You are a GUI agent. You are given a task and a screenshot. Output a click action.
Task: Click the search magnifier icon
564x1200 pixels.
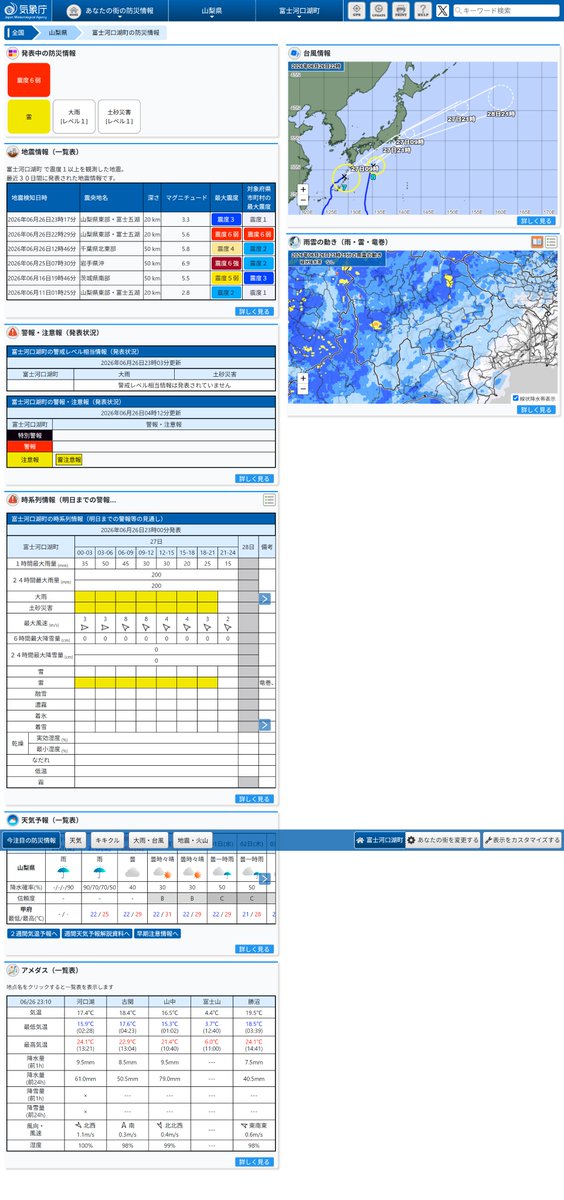point(457,10)
